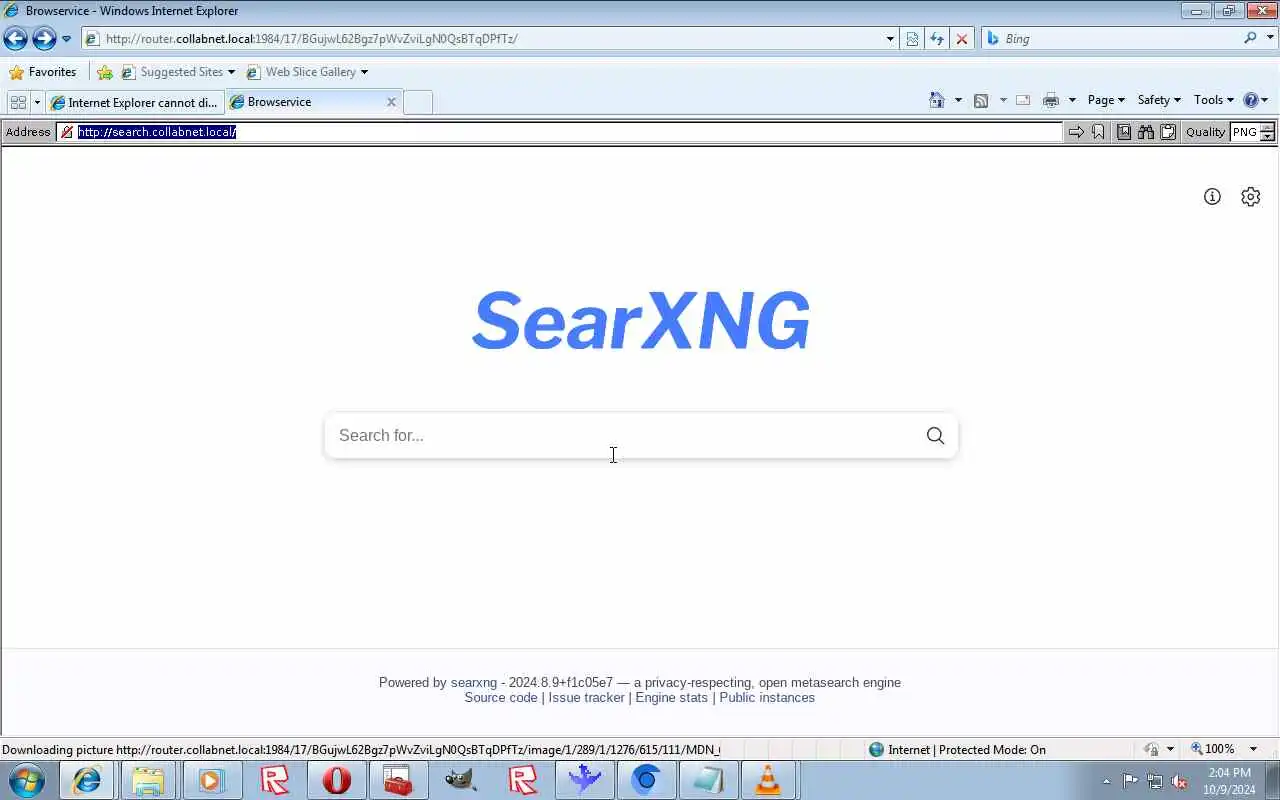Click the Bing search box
Image resolution: width=1280 pixels, height=800 pixels.
[1110, 39]
